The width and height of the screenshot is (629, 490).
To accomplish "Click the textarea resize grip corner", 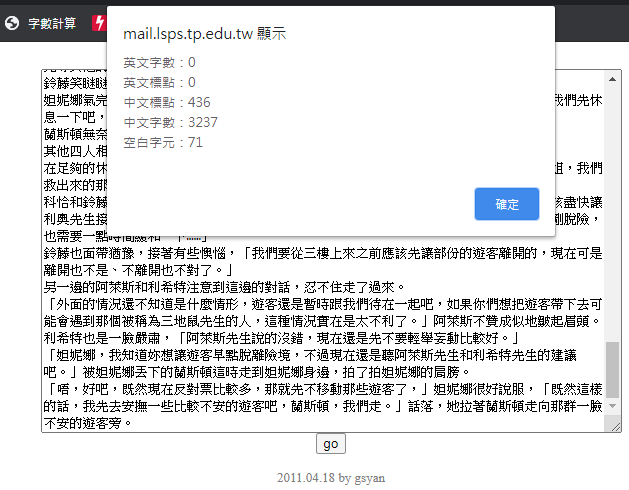I will pos(615,426).
